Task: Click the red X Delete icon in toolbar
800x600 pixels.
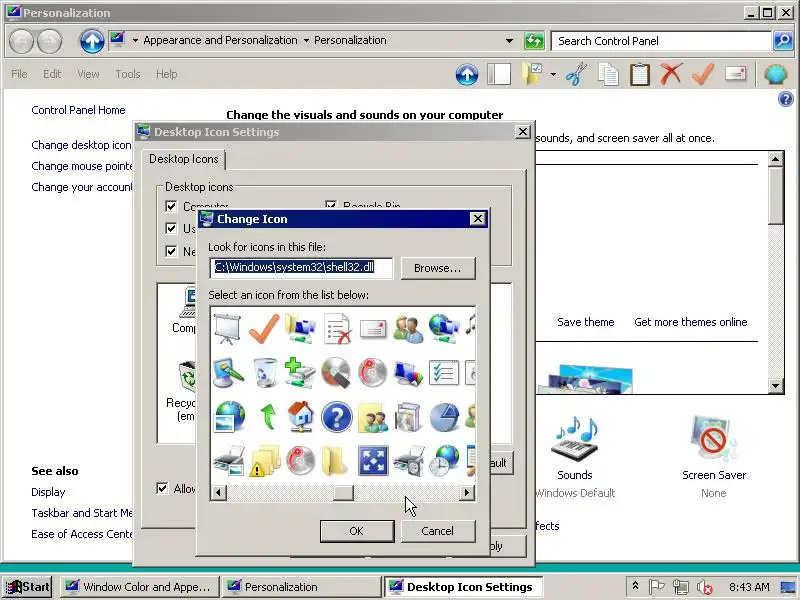Action: tap(671, 74)
